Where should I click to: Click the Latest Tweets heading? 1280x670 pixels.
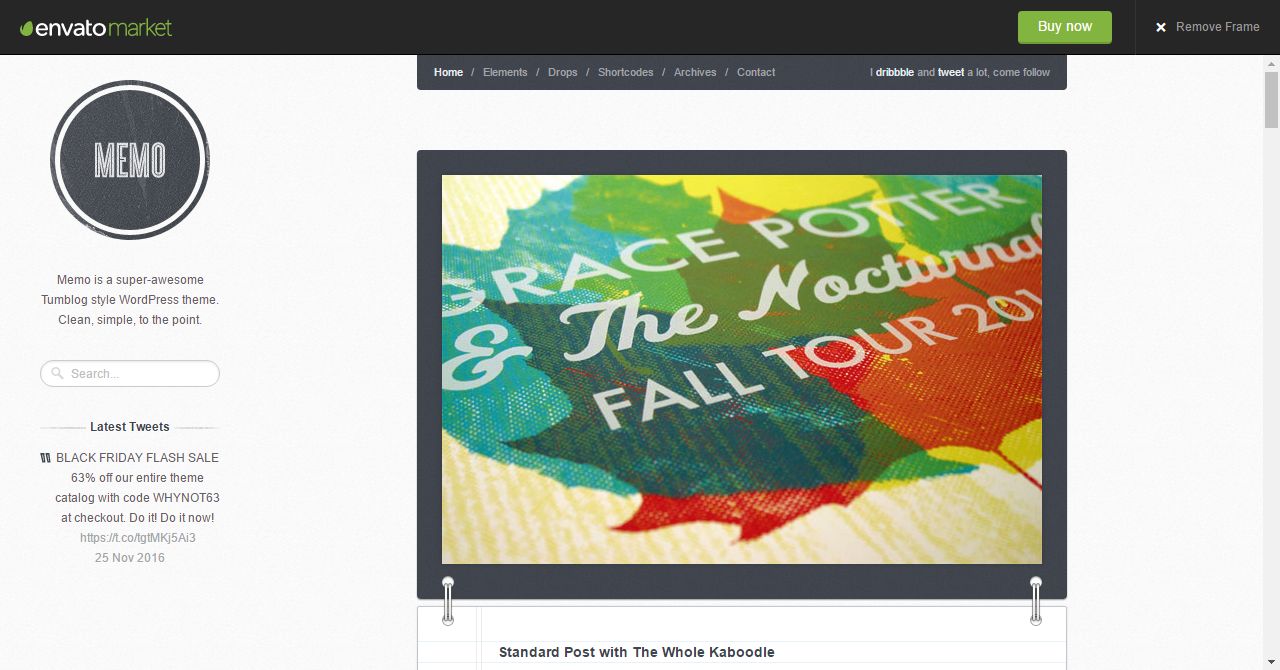(x=130, y=427)
